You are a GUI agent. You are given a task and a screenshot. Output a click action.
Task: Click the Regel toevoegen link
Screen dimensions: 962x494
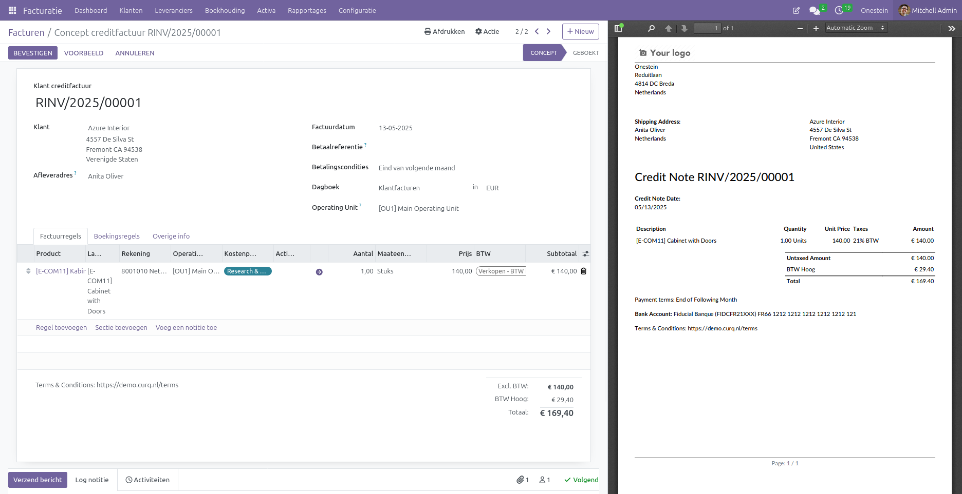[59, 327]
